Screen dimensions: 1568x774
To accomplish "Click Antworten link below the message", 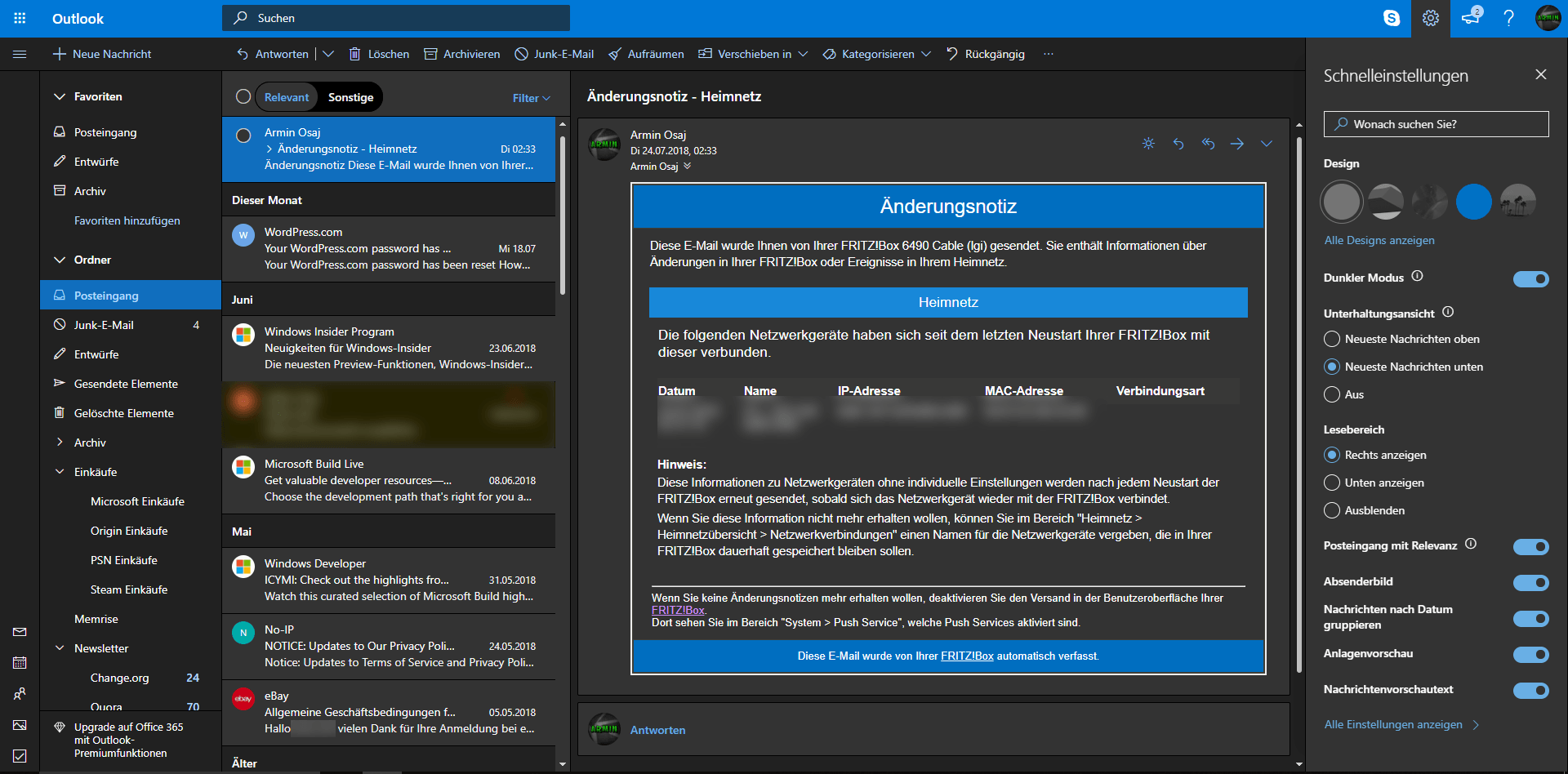I will coord(657,730).
